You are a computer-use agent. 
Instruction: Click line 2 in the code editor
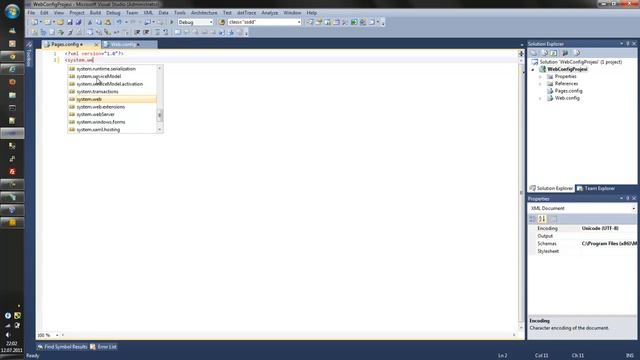tap(79, 60)
